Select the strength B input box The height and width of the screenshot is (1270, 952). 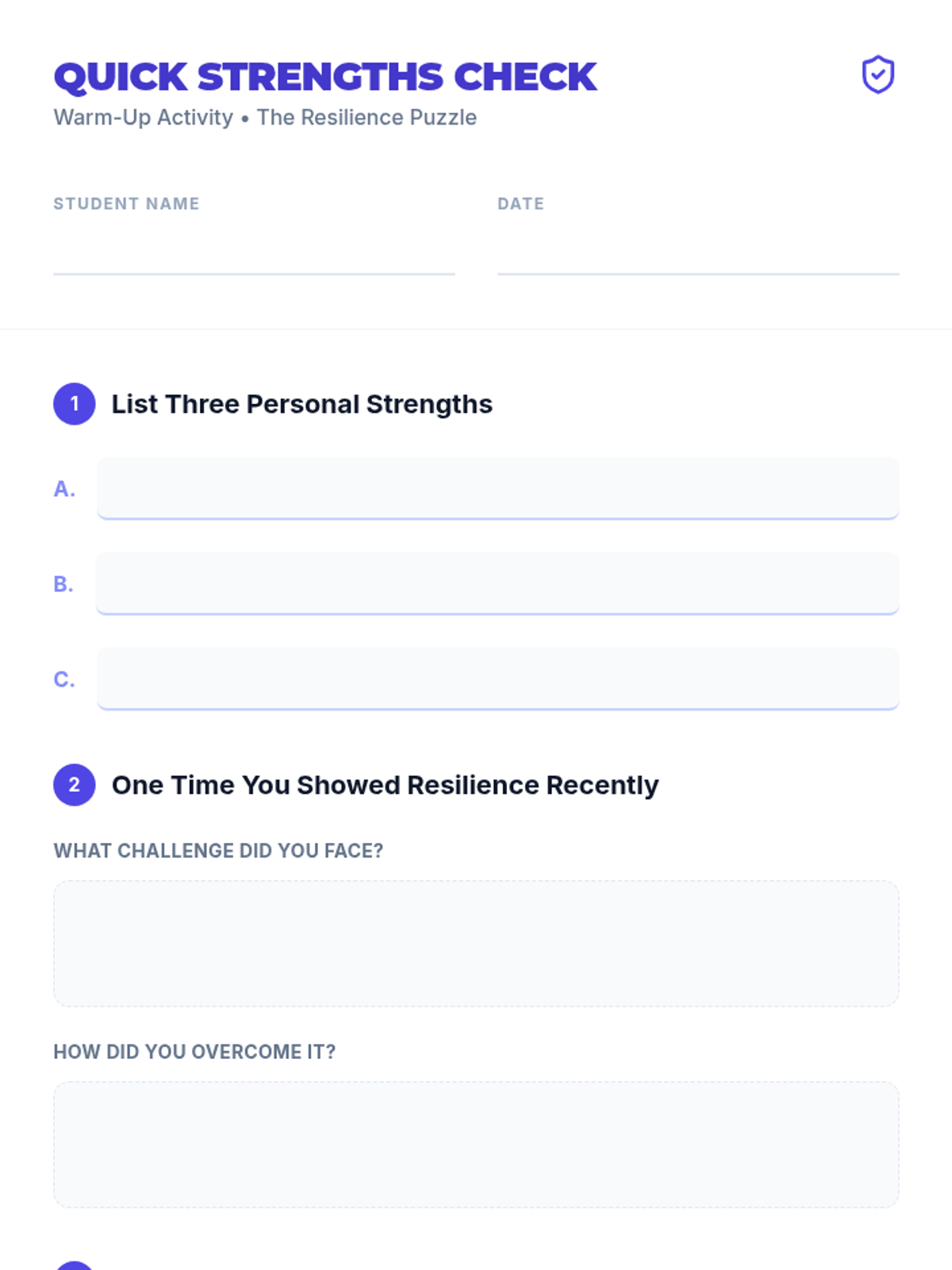(497, 583)
